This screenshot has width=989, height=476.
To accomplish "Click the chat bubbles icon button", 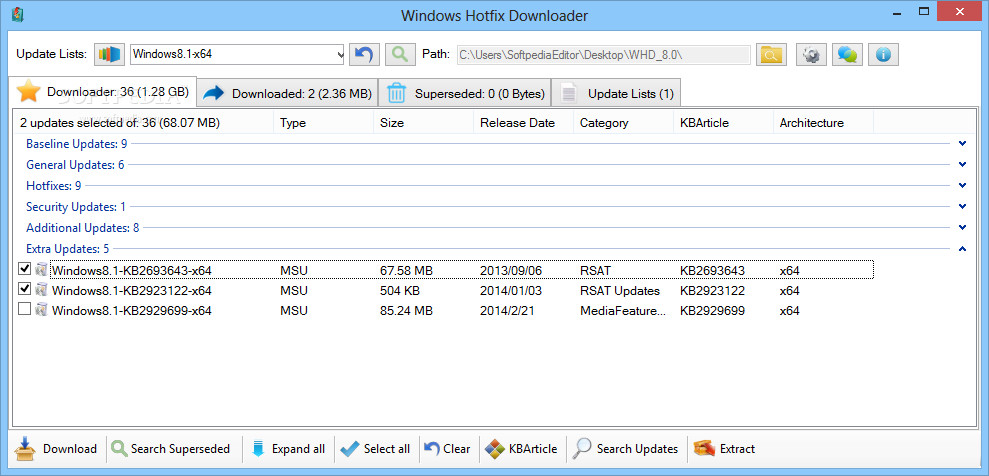I will pyautogui.click(x=847, y=54).
